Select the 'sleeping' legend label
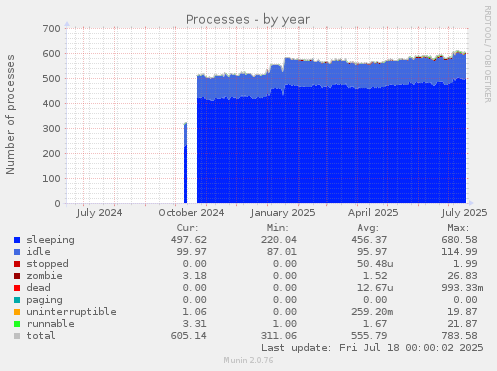The image size is (497, 371). point(50,240)
